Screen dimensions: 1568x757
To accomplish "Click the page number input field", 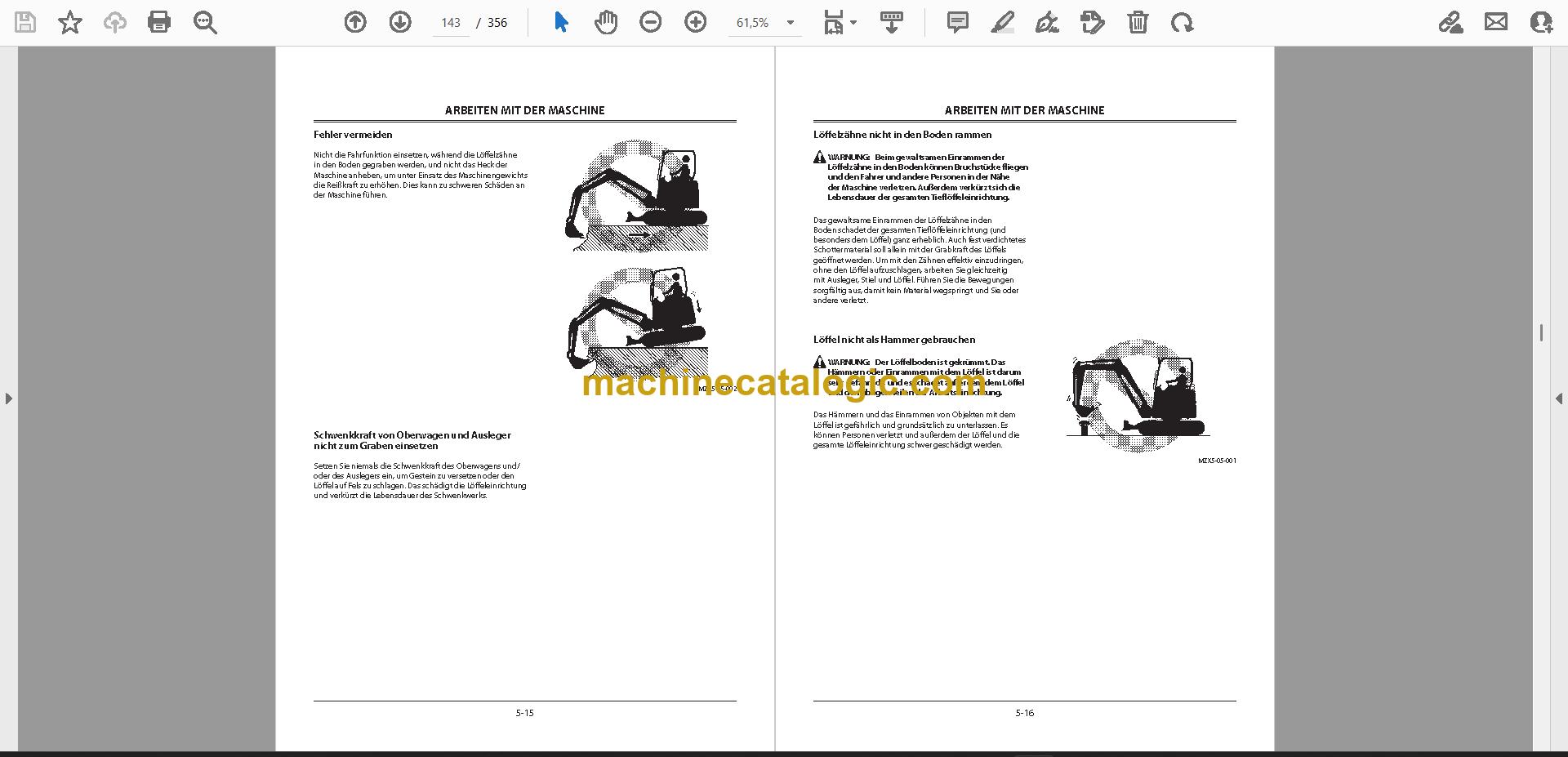I will tap(451, 23).
